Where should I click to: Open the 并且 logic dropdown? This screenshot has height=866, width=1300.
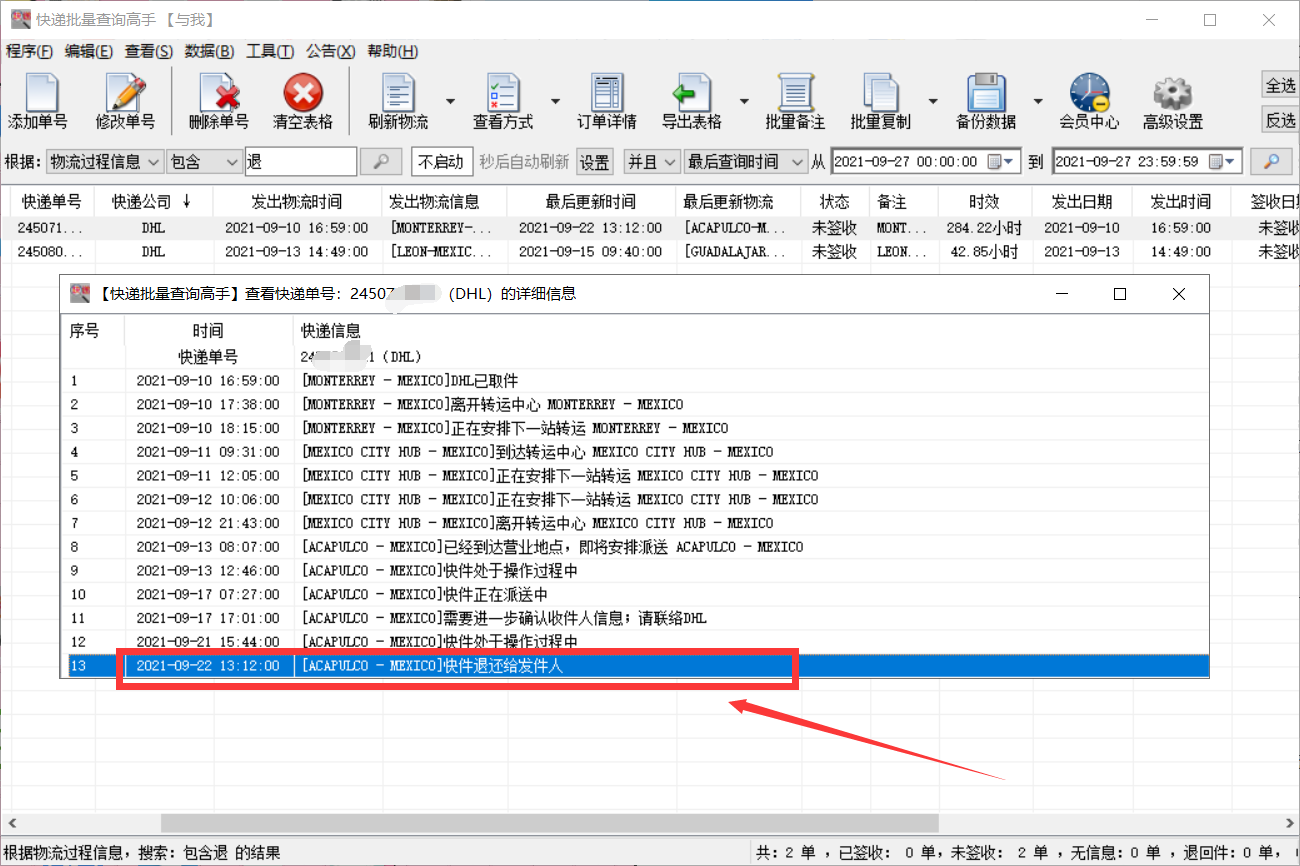(x=652, y=161)
